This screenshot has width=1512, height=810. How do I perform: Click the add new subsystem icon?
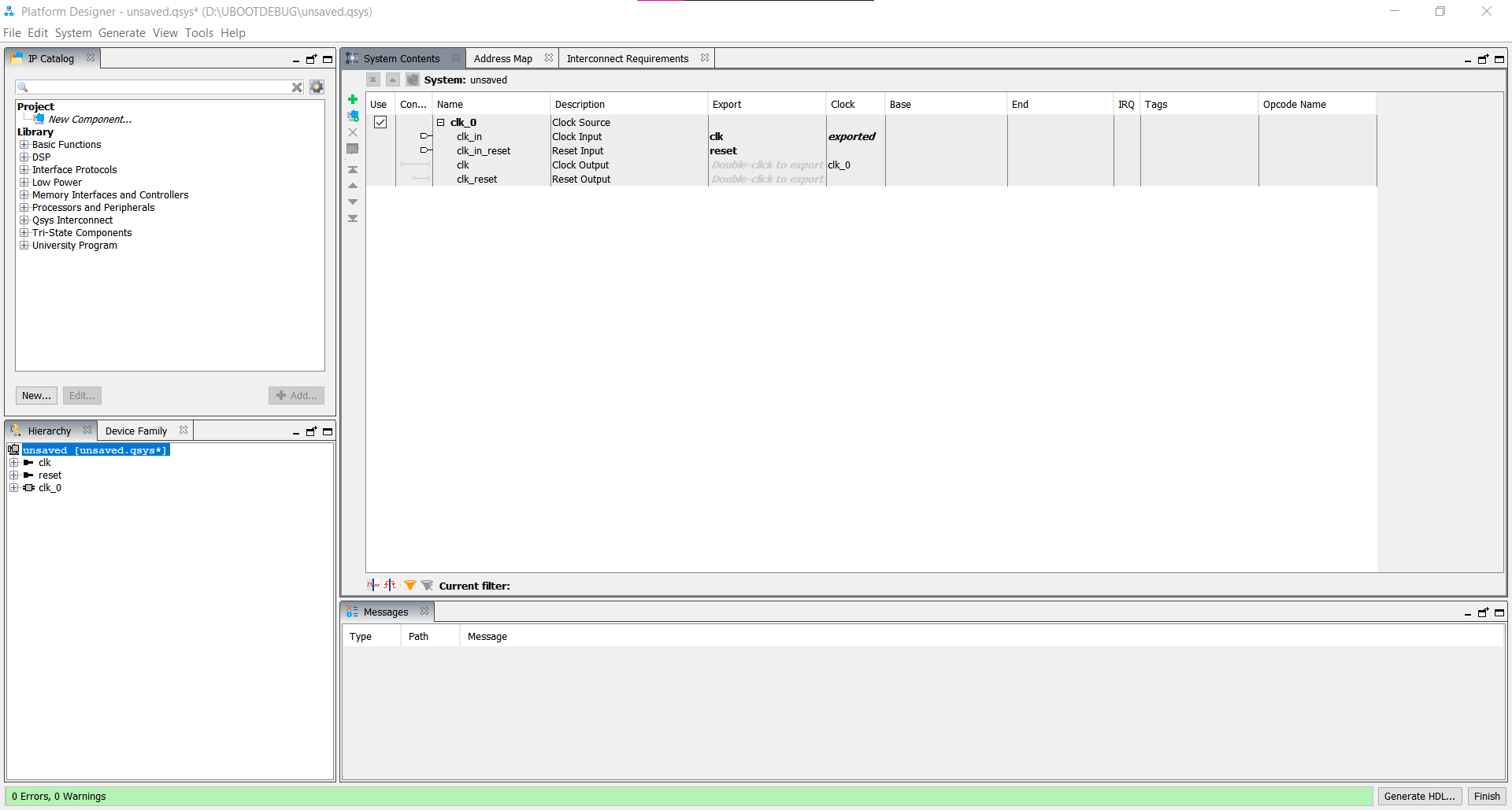point(353,116)
